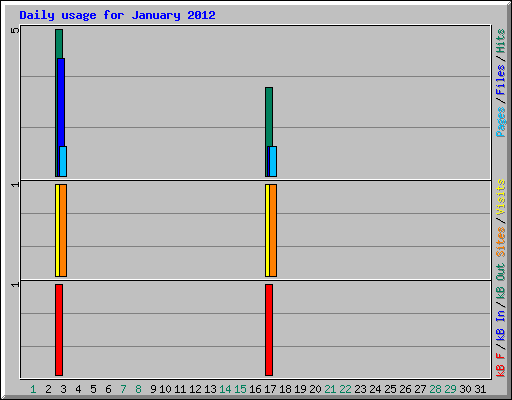512x400 pixels.
Task: Click the top chart's axis value 5
Action: [15, 30]
